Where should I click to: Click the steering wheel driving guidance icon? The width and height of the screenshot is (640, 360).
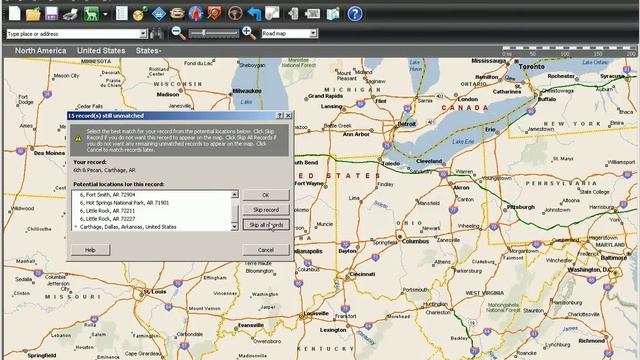pyautogui.click(x=235, y=14)
